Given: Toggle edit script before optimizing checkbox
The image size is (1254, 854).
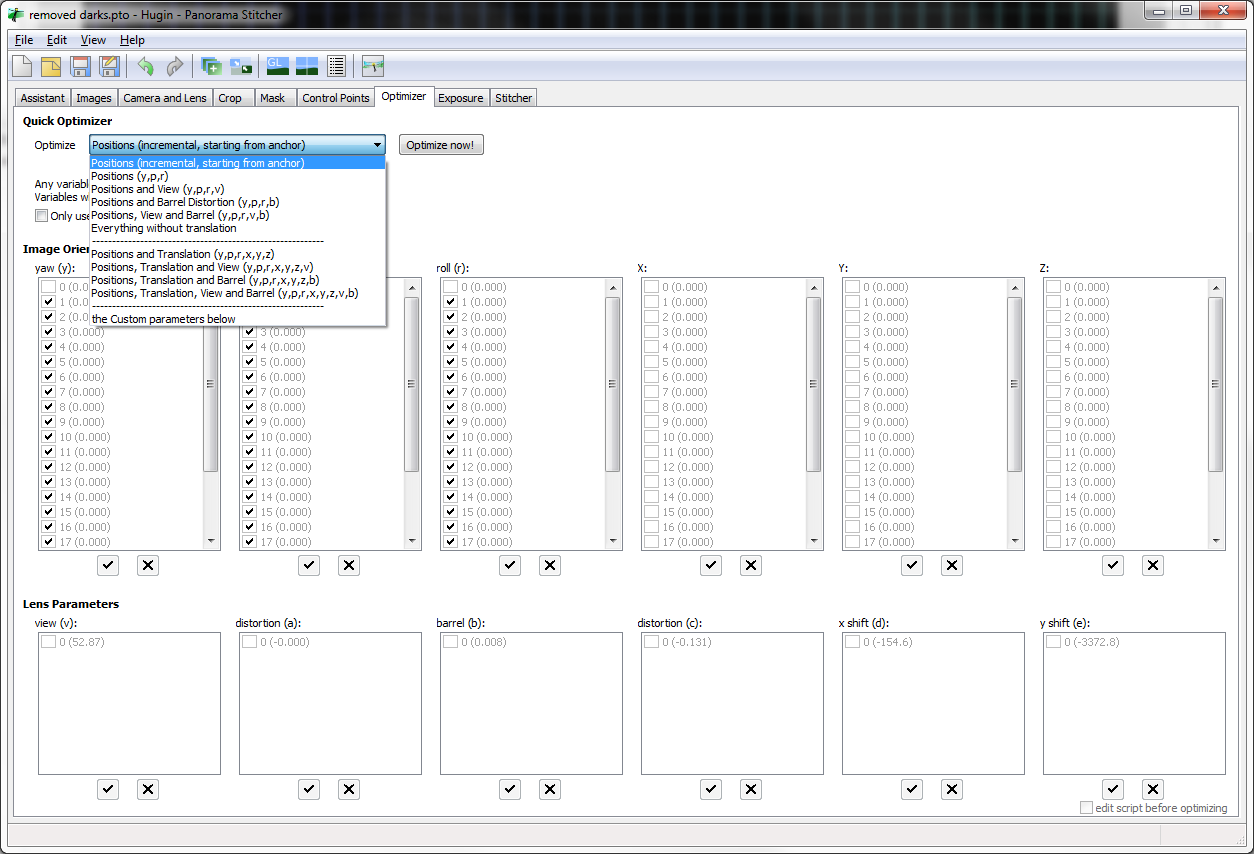Looking at the screenshot, I should pos(1086,808).
